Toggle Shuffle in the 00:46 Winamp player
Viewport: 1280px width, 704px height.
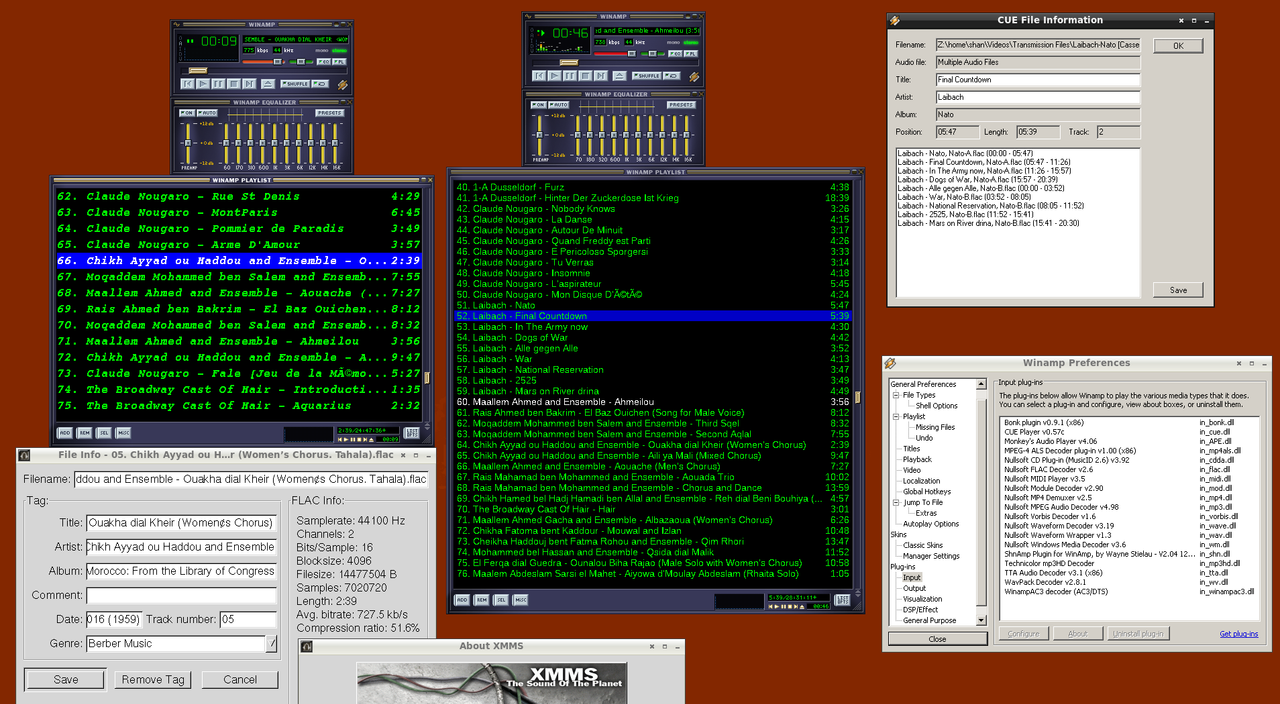pyautogui.click(x=647, y=76)
